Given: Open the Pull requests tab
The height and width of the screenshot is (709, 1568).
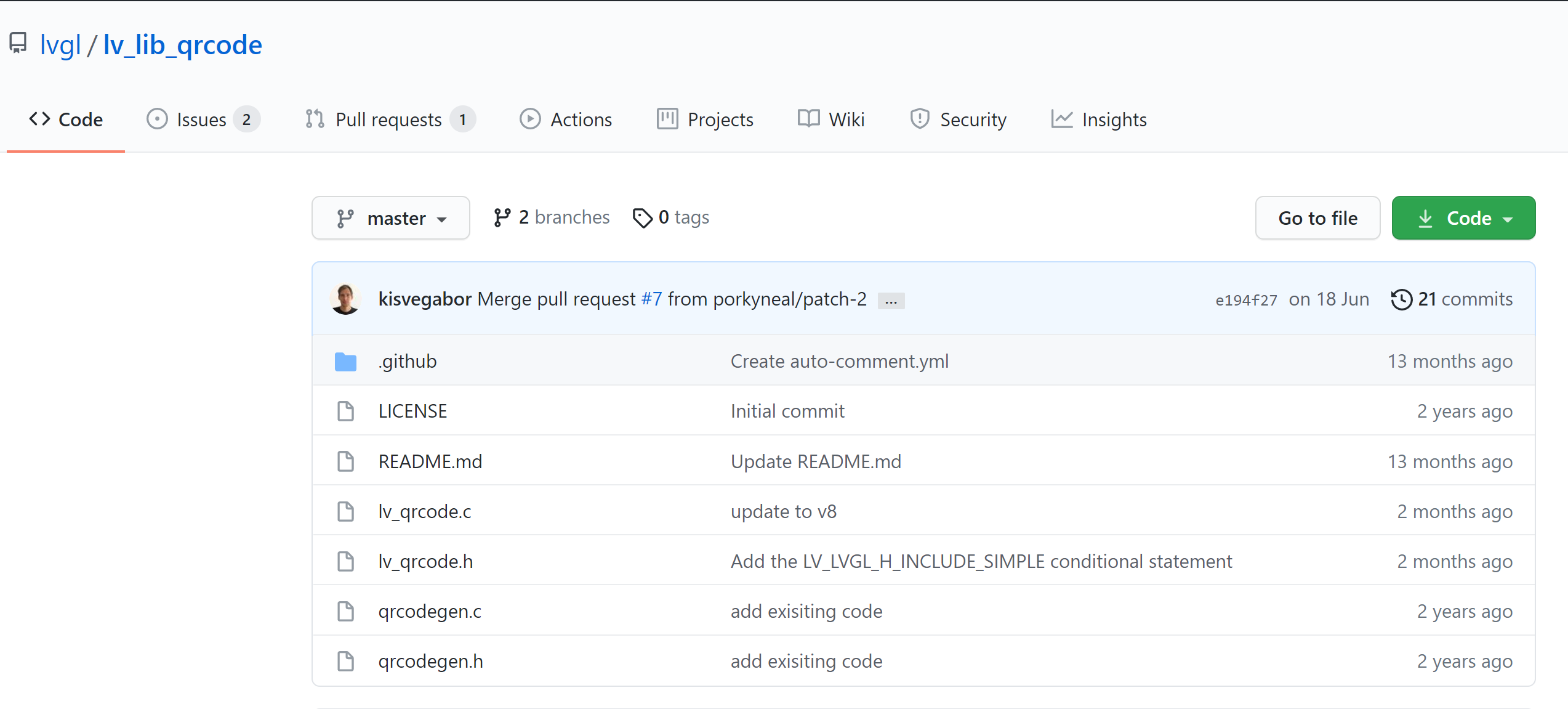Looking at the screenshot, I should [389, 120].
